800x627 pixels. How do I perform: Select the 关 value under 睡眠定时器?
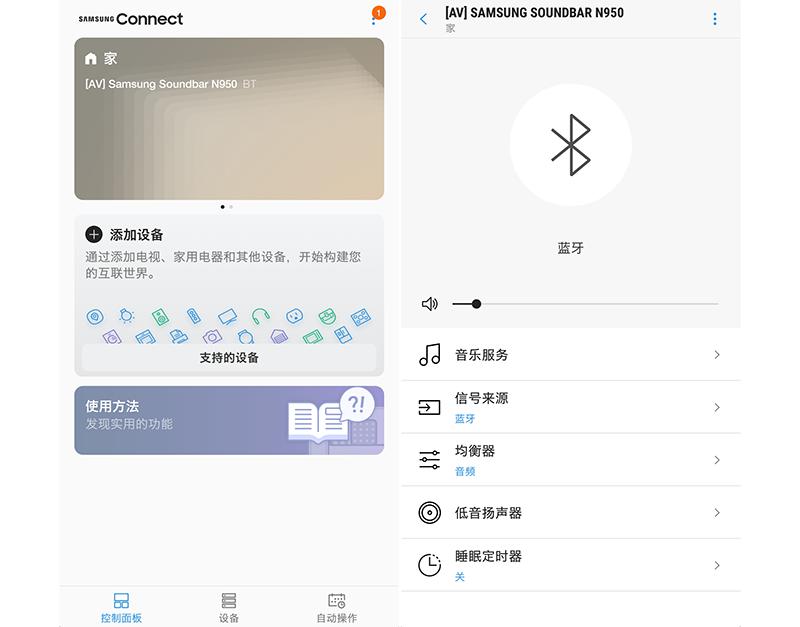coord(460,577)
